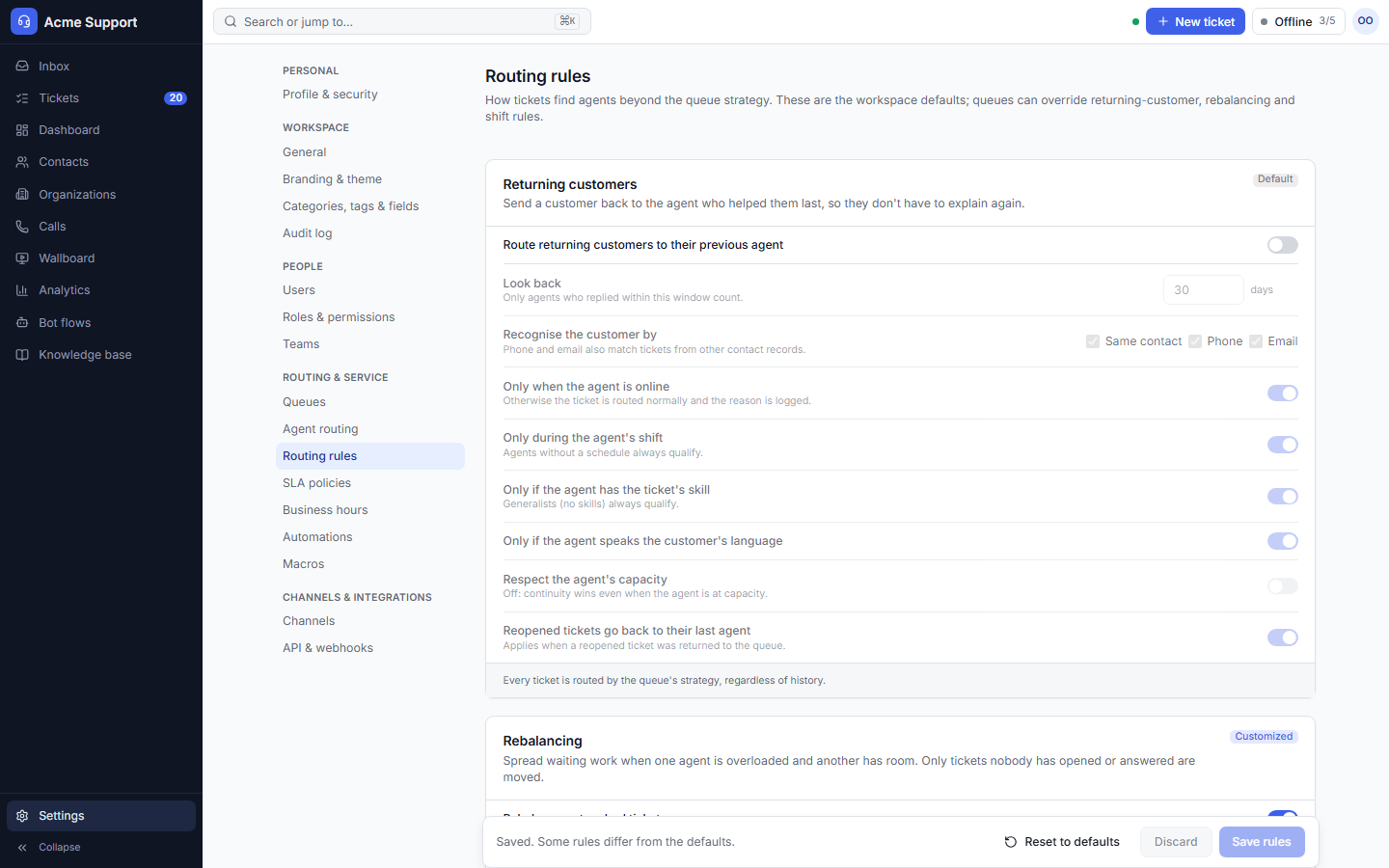Open Wallboard via its monitor icon
The image size is (1389, 868).
pos(22,258)
